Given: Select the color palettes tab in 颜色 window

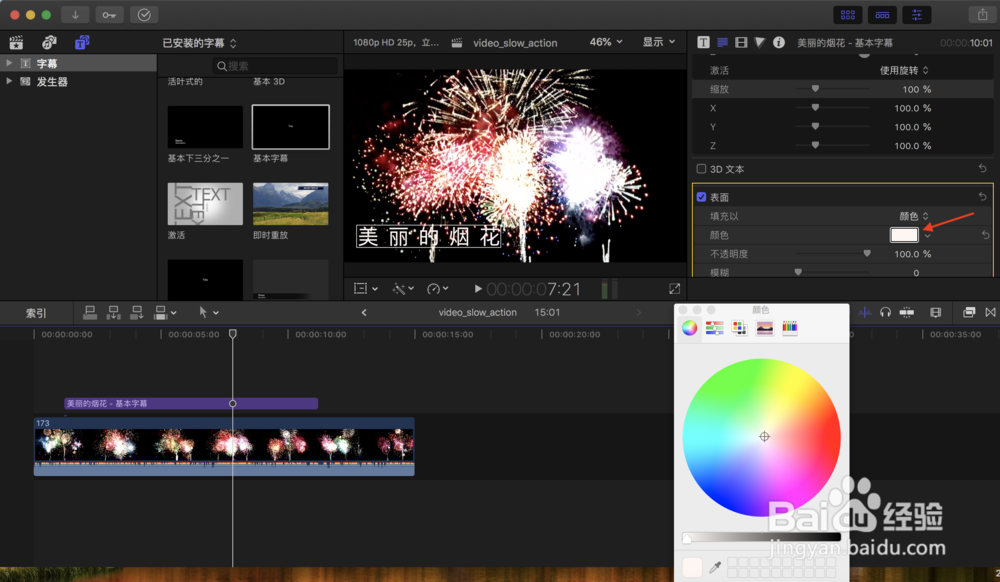Looking at the screenshot, I should (739, 328).
